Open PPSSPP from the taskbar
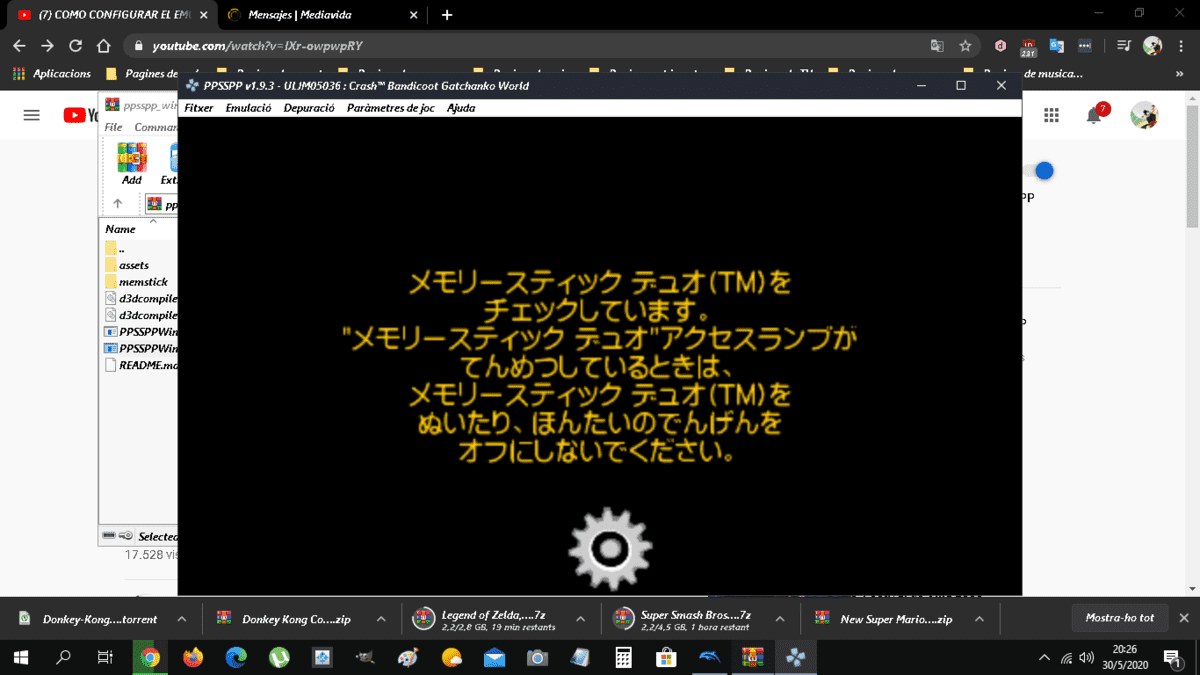The width and height of the screenshot is (1200, 675). click(796, 657)
